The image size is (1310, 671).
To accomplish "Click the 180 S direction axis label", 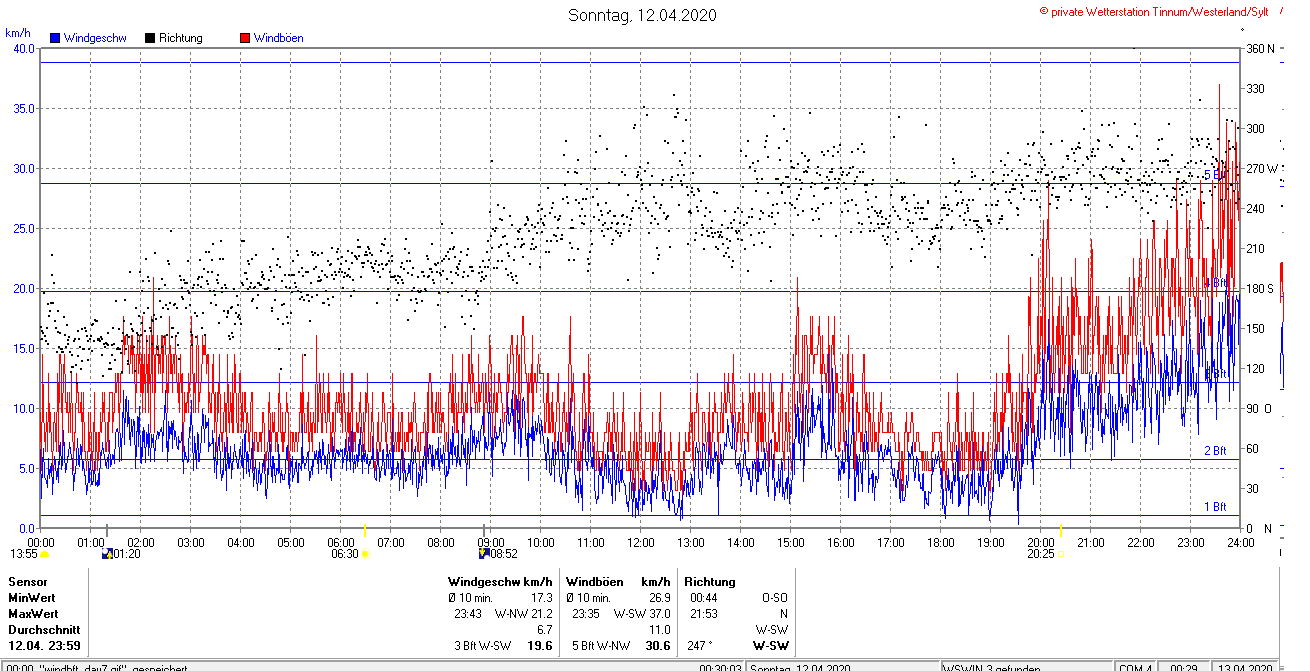I will [x=1260, y=289].
